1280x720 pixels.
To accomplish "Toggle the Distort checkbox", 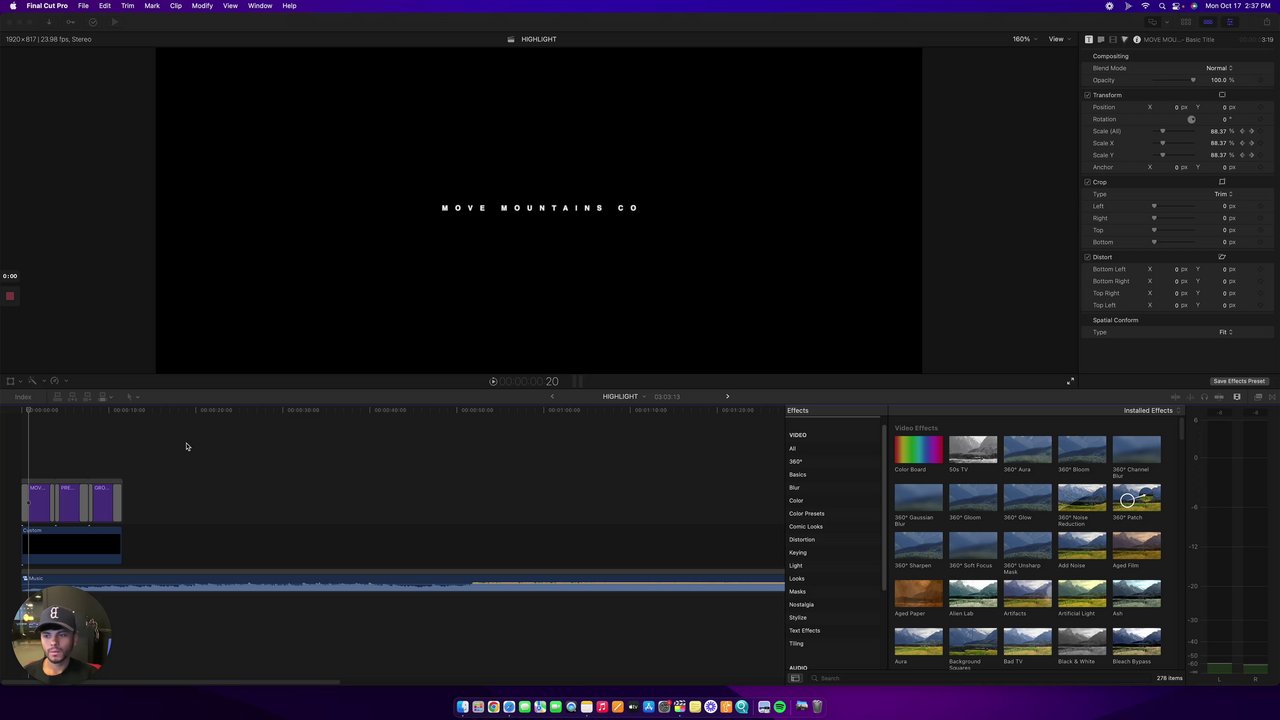I will (1088, 257).
